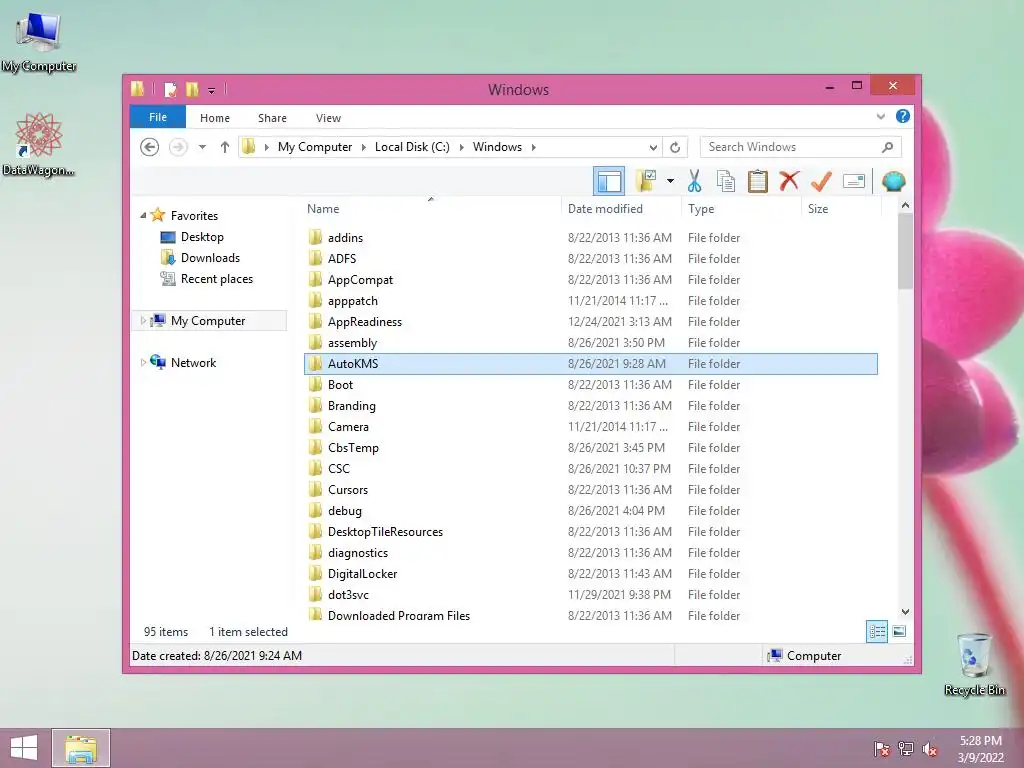Screen dimensions: 1024x768
Task: Switch to Details view in the status bar
Action: tap(876, 632)
